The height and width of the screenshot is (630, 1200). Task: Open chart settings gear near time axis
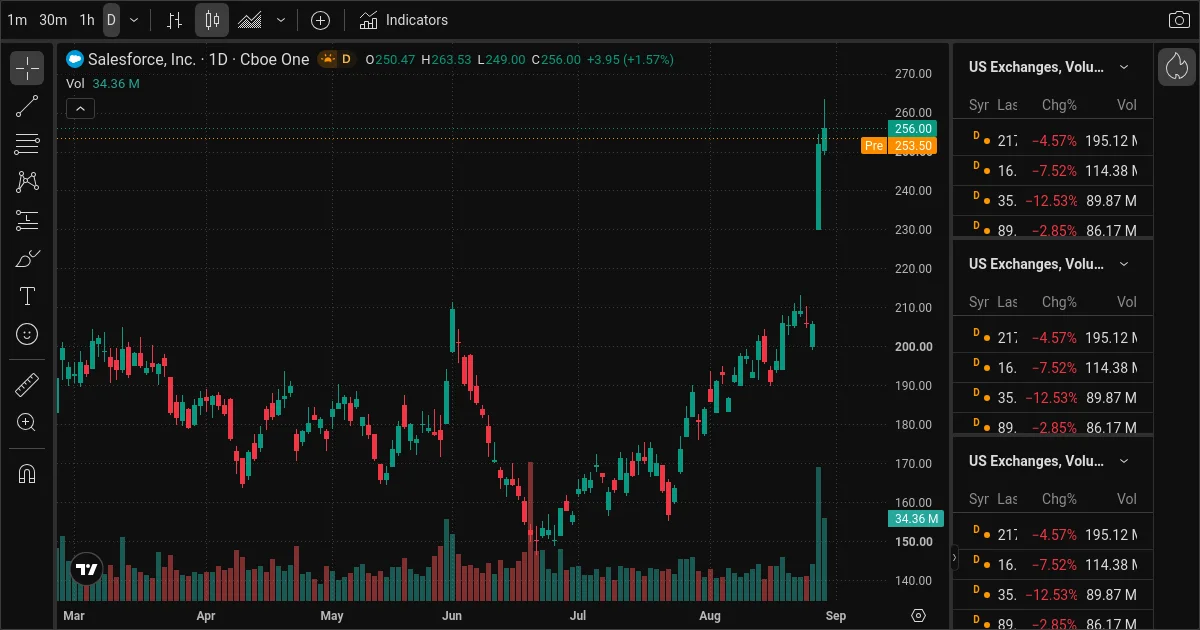919,615
